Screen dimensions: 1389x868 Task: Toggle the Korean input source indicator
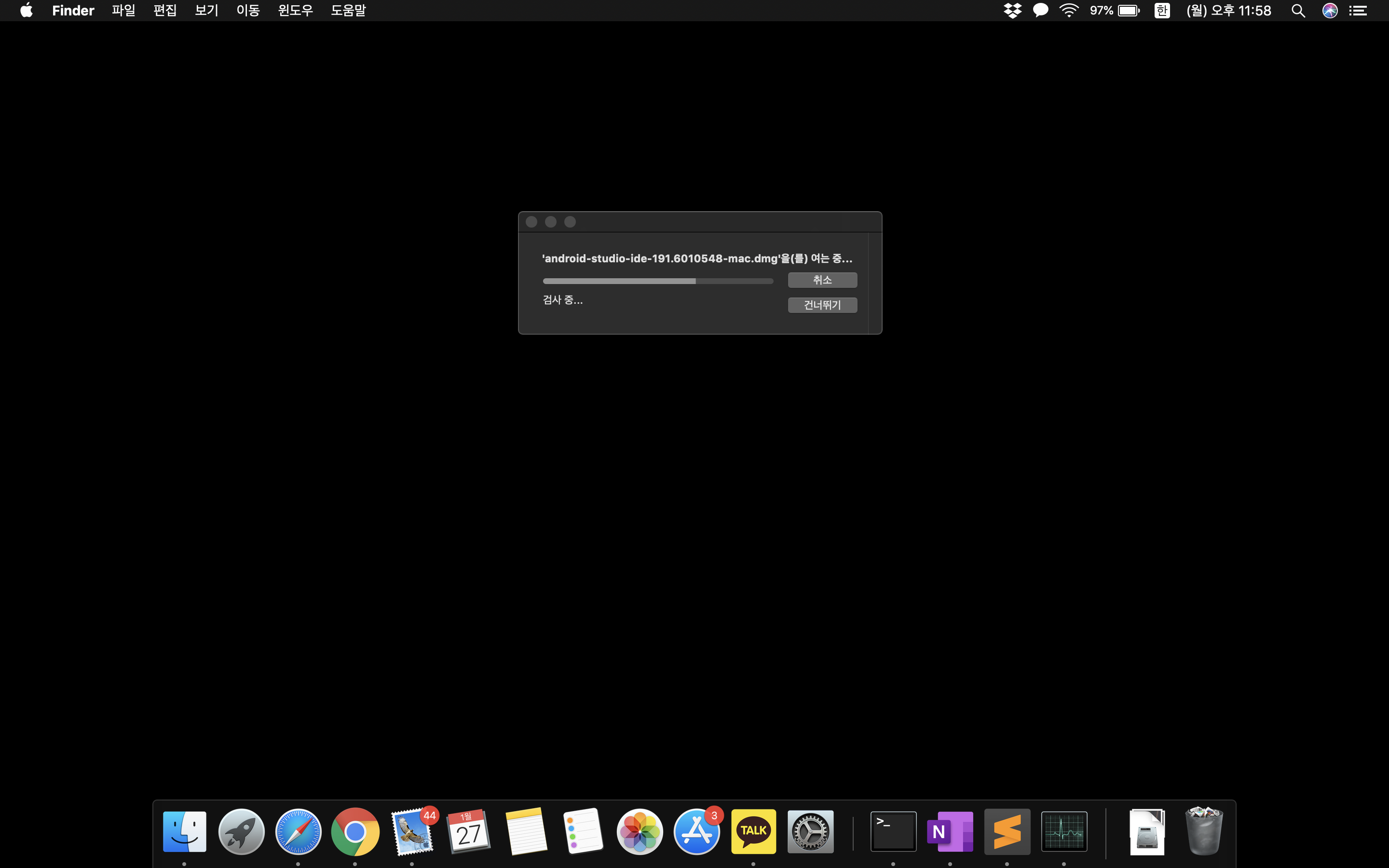(1162, 10)
